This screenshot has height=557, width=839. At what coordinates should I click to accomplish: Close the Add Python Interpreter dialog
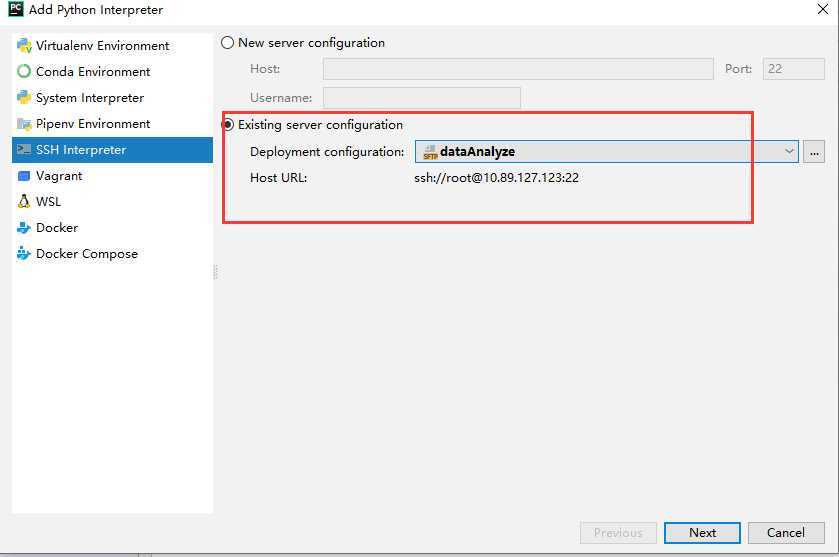click(822, 10)
